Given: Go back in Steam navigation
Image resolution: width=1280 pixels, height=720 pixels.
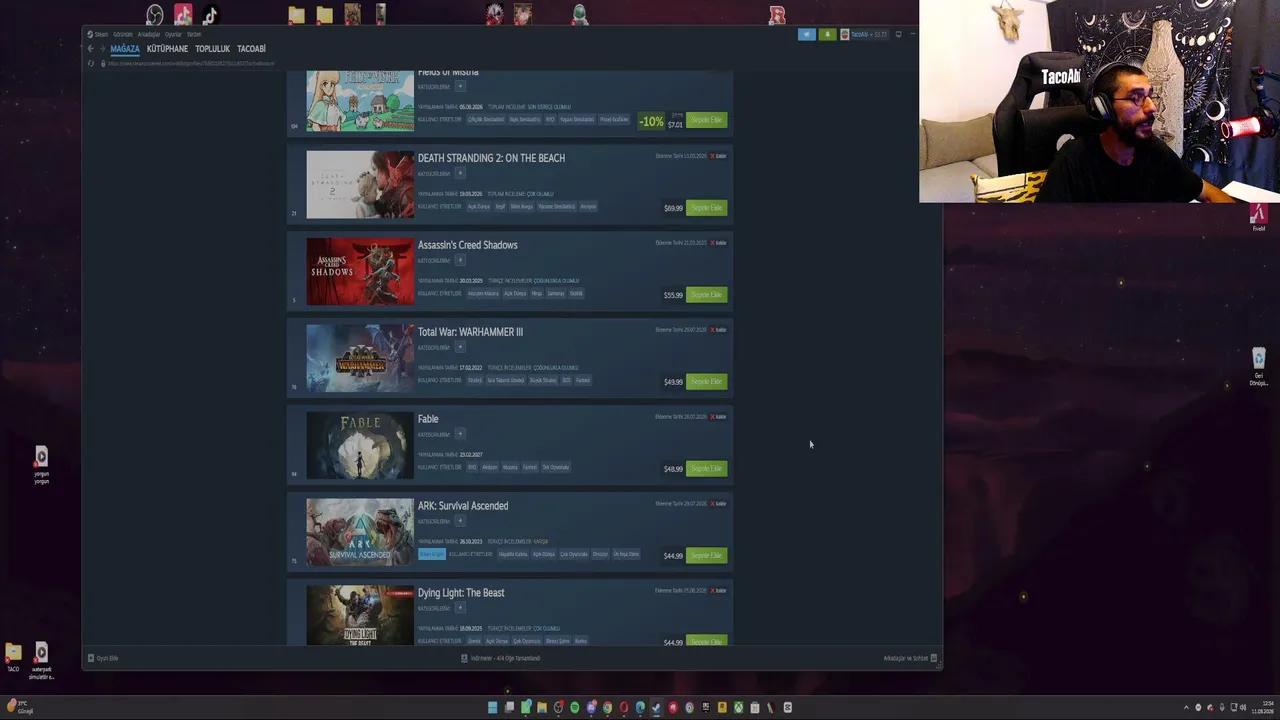Looking at the screenshot, I should 90,49.
